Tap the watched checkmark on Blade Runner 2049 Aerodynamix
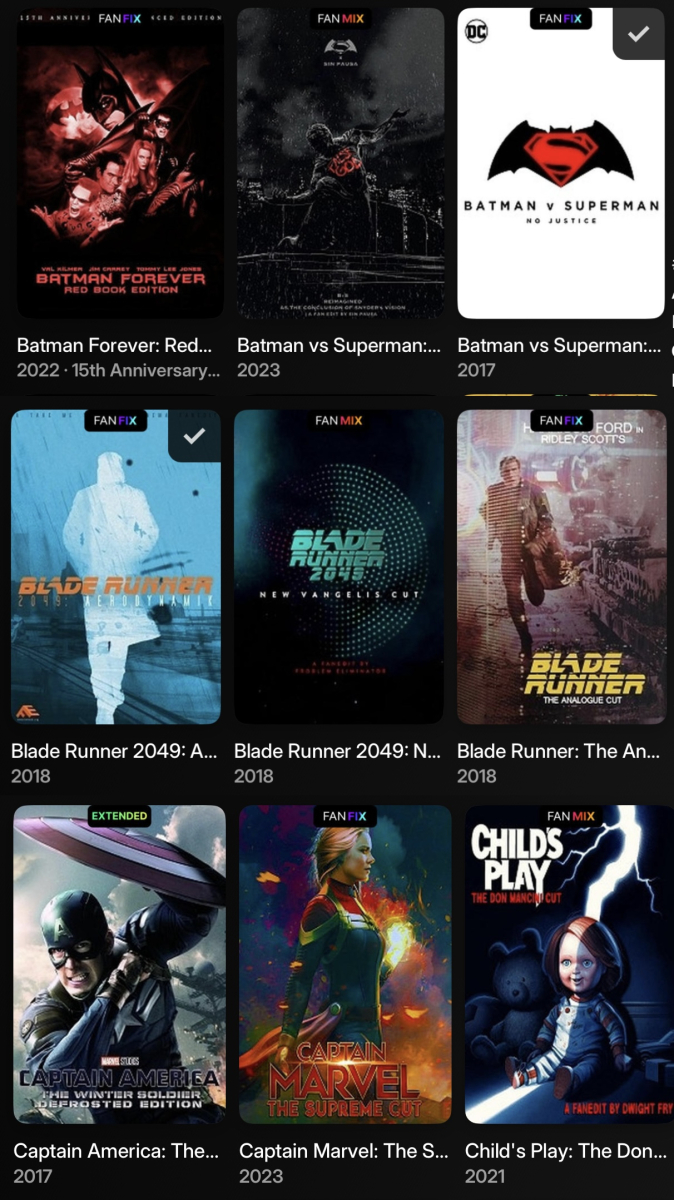Screen dimensions: 674x1200 click(195, 436)
